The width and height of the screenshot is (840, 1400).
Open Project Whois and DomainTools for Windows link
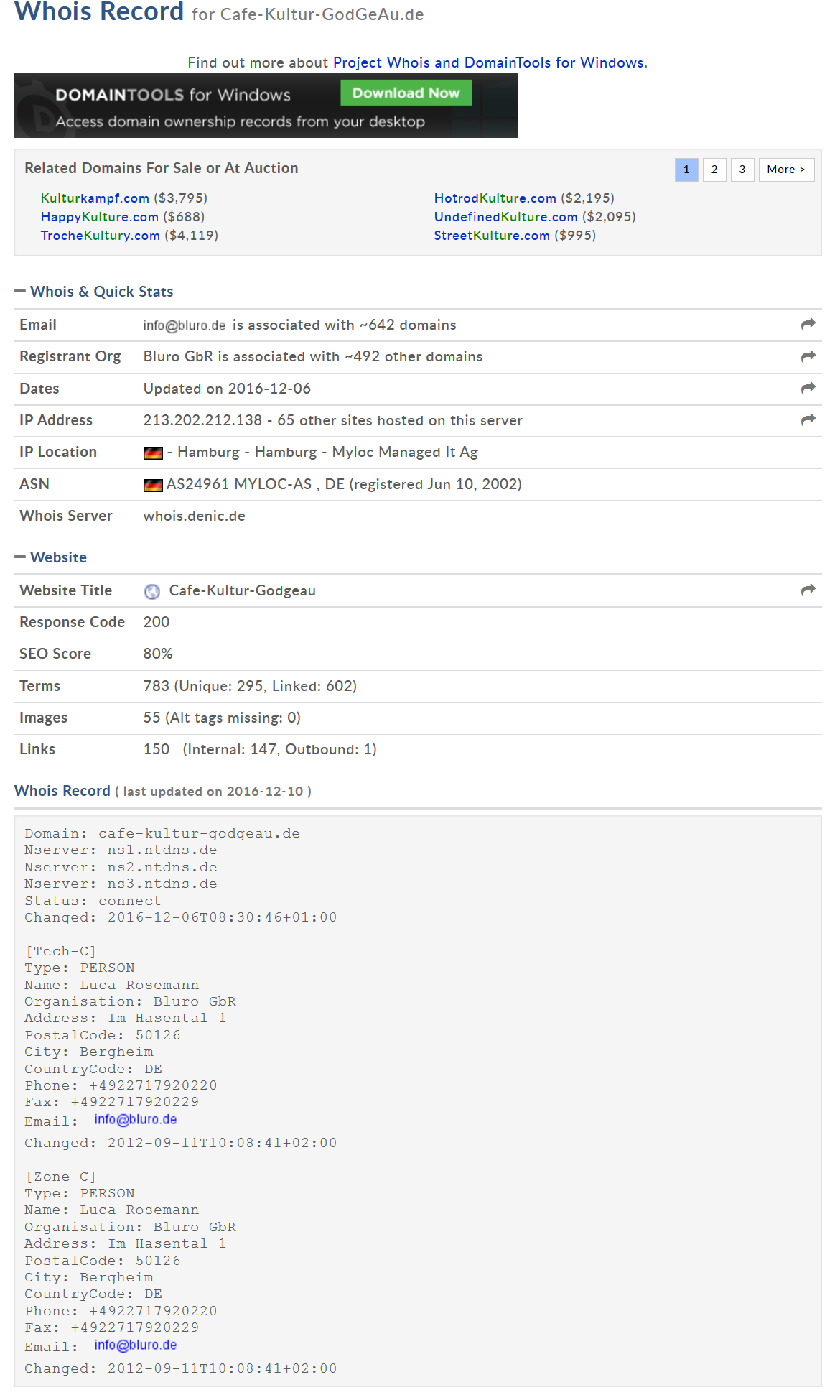tap(488, 62)
